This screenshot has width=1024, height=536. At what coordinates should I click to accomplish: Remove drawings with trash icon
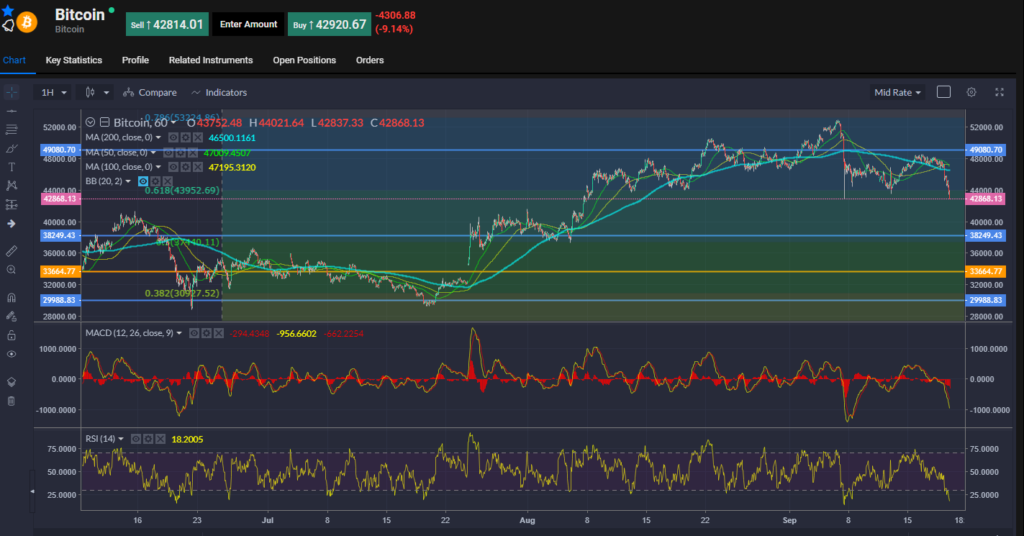[12, 401]
